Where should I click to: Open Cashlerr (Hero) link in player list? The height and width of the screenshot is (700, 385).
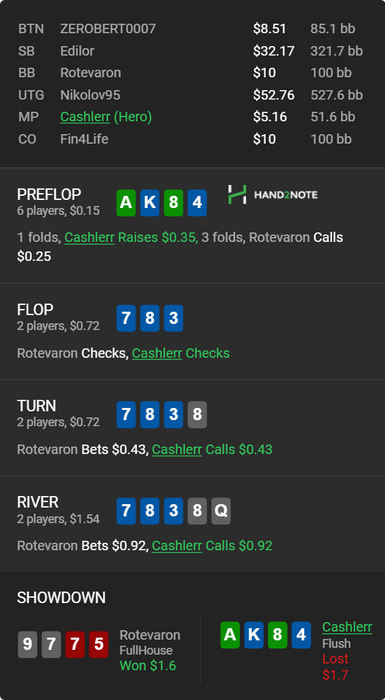coord(106,117)
